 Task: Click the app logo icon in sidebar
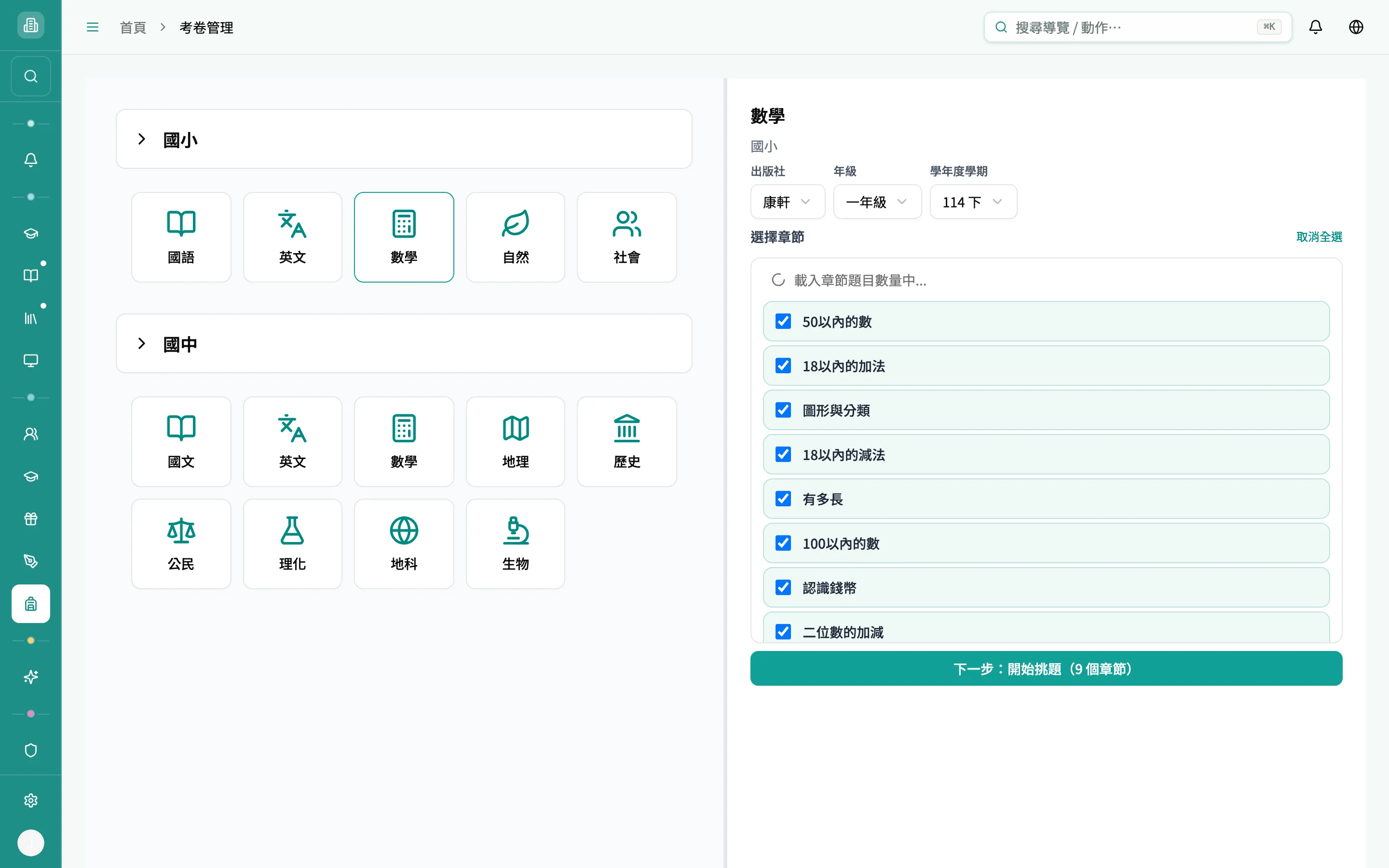(30, 25)
